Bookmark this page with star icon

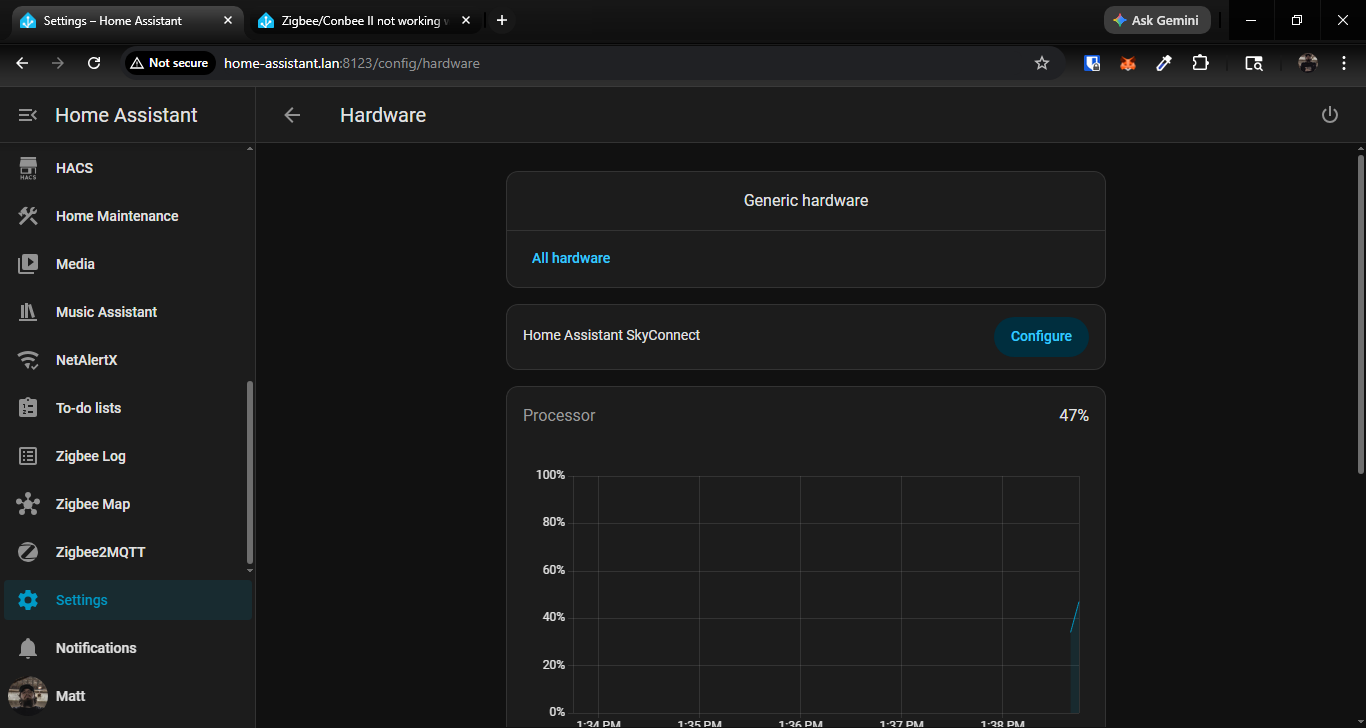pos(1041,63)
